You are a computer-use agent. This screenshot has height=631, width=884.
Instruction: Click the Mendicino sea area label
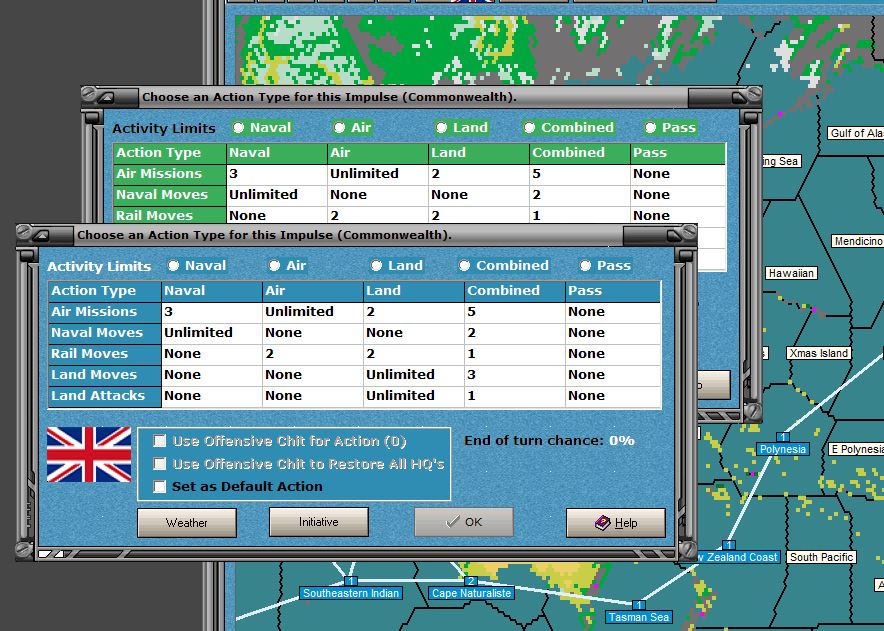pos(858,241)
